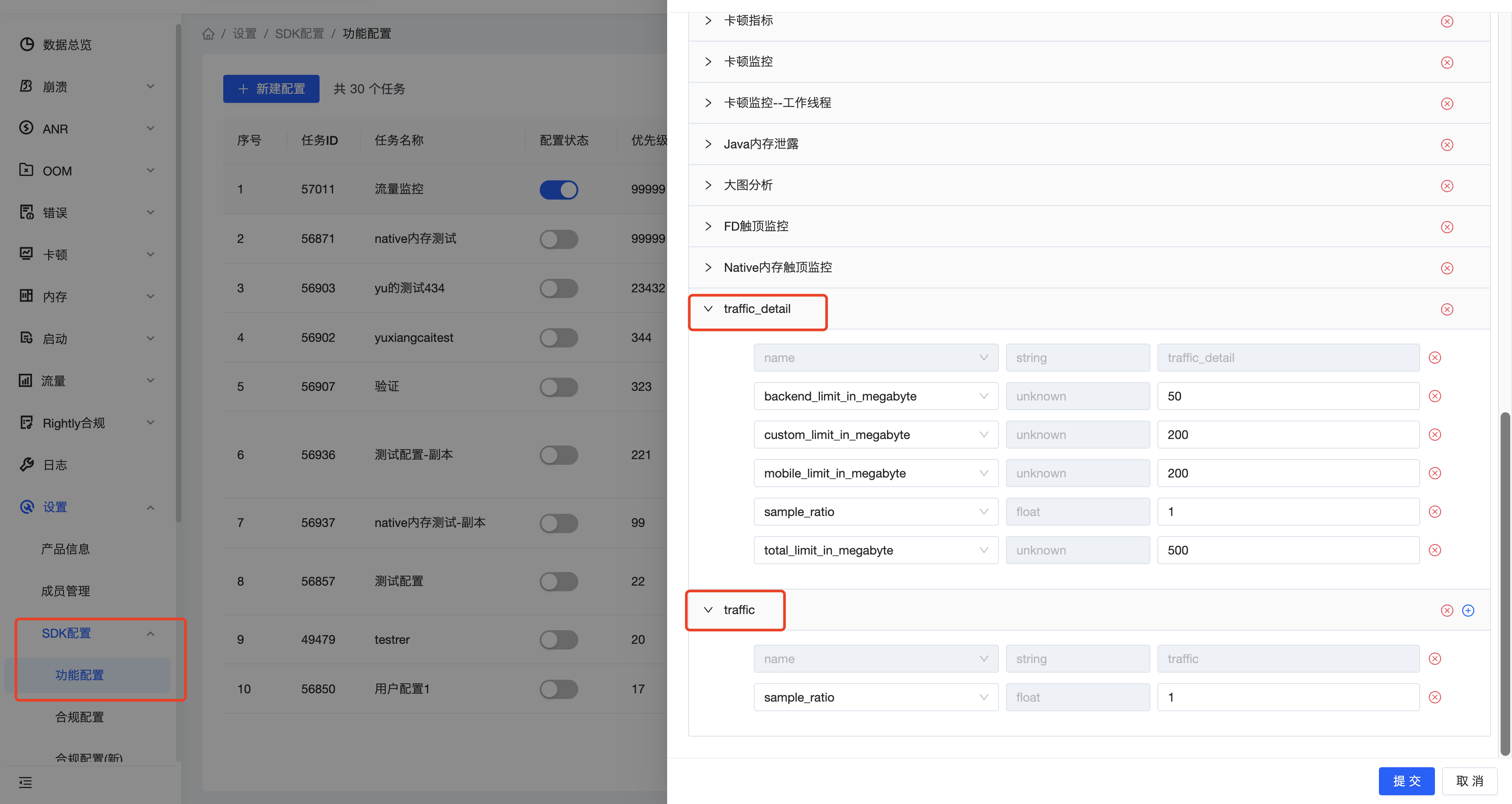This screenshot has height=804, width=1512.
Task: Open the custom_limit_in_megabyte key dropdown
Action: click(x=875, y=435)
